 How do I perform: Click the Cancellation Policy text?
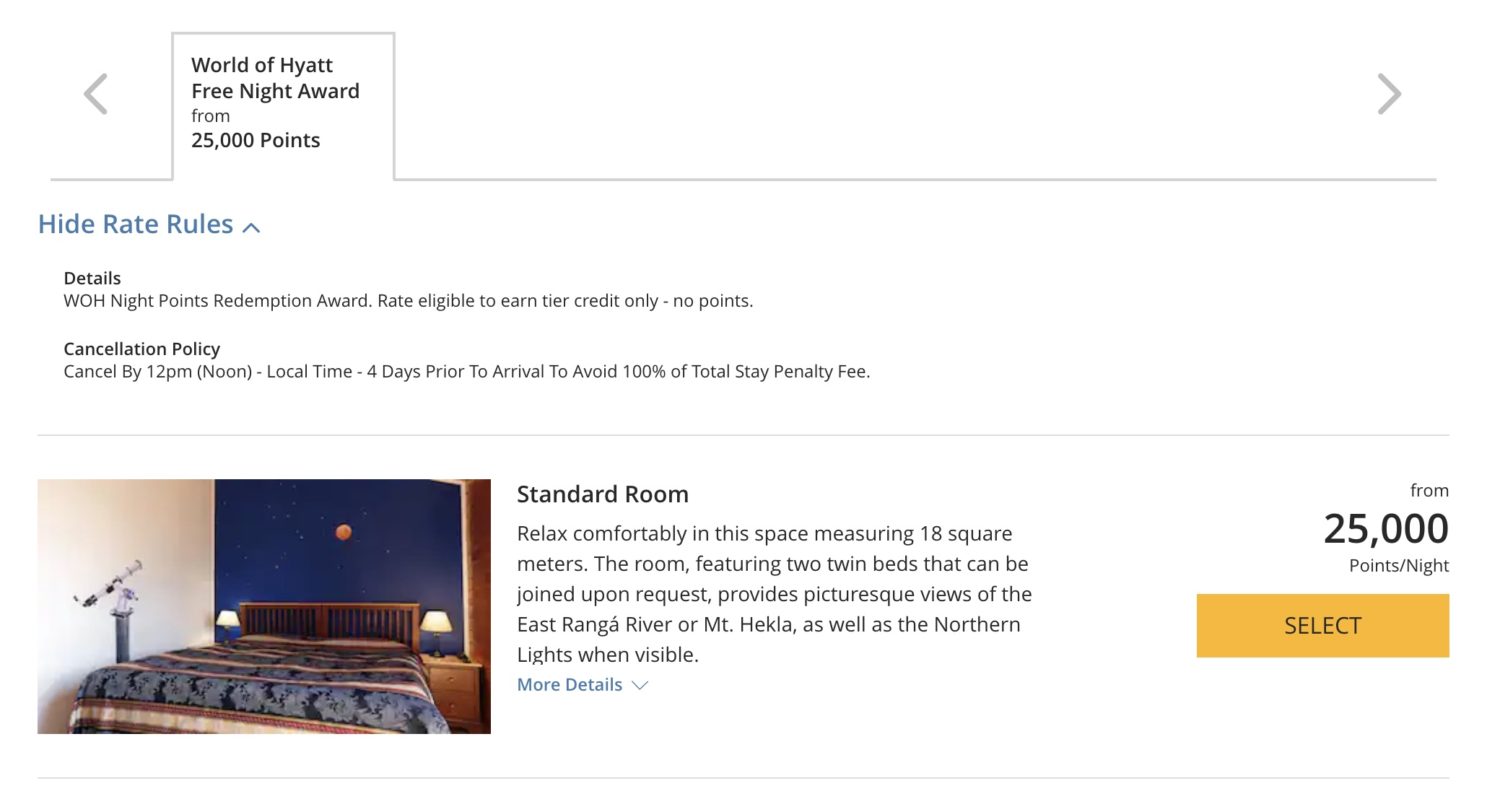point(141,349)
